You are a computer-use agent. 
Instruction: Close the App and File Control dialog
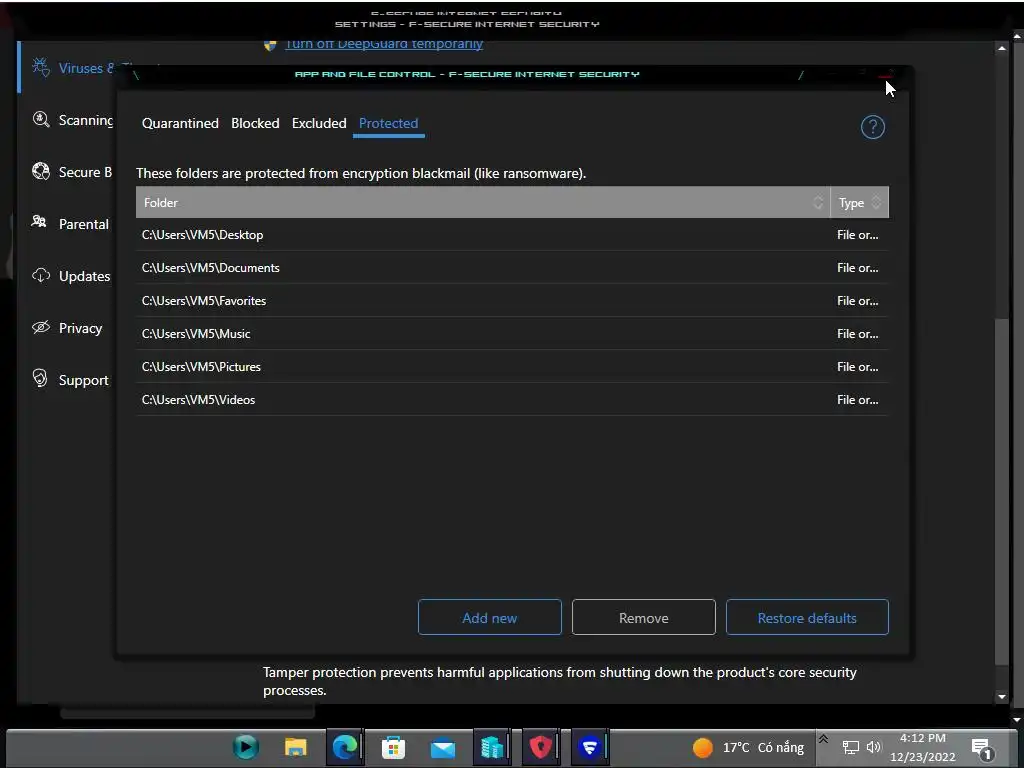click(x=886, y=74)
